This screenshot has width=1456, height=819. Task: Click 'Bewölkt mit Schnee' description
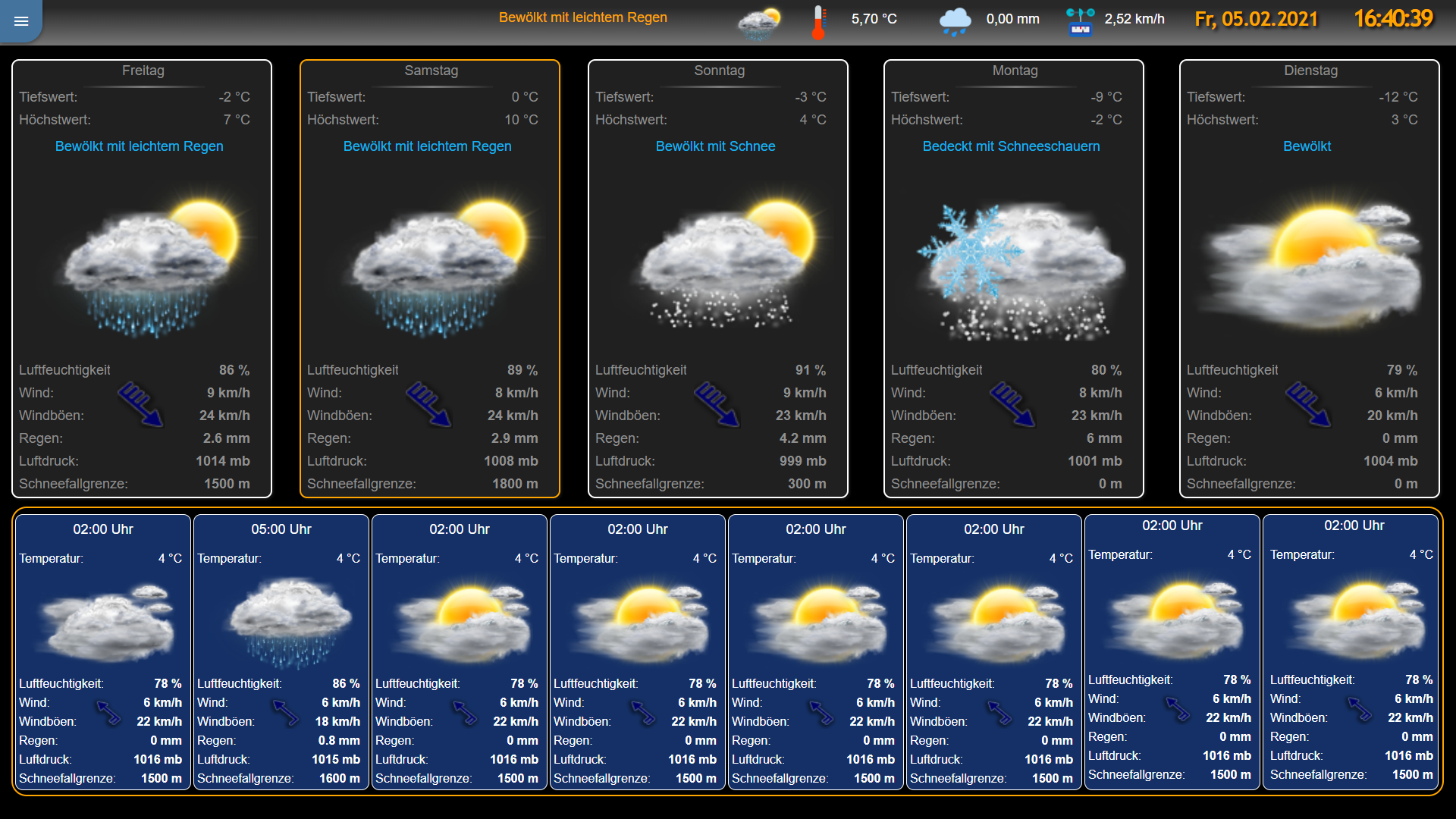(x=715, y=146)
